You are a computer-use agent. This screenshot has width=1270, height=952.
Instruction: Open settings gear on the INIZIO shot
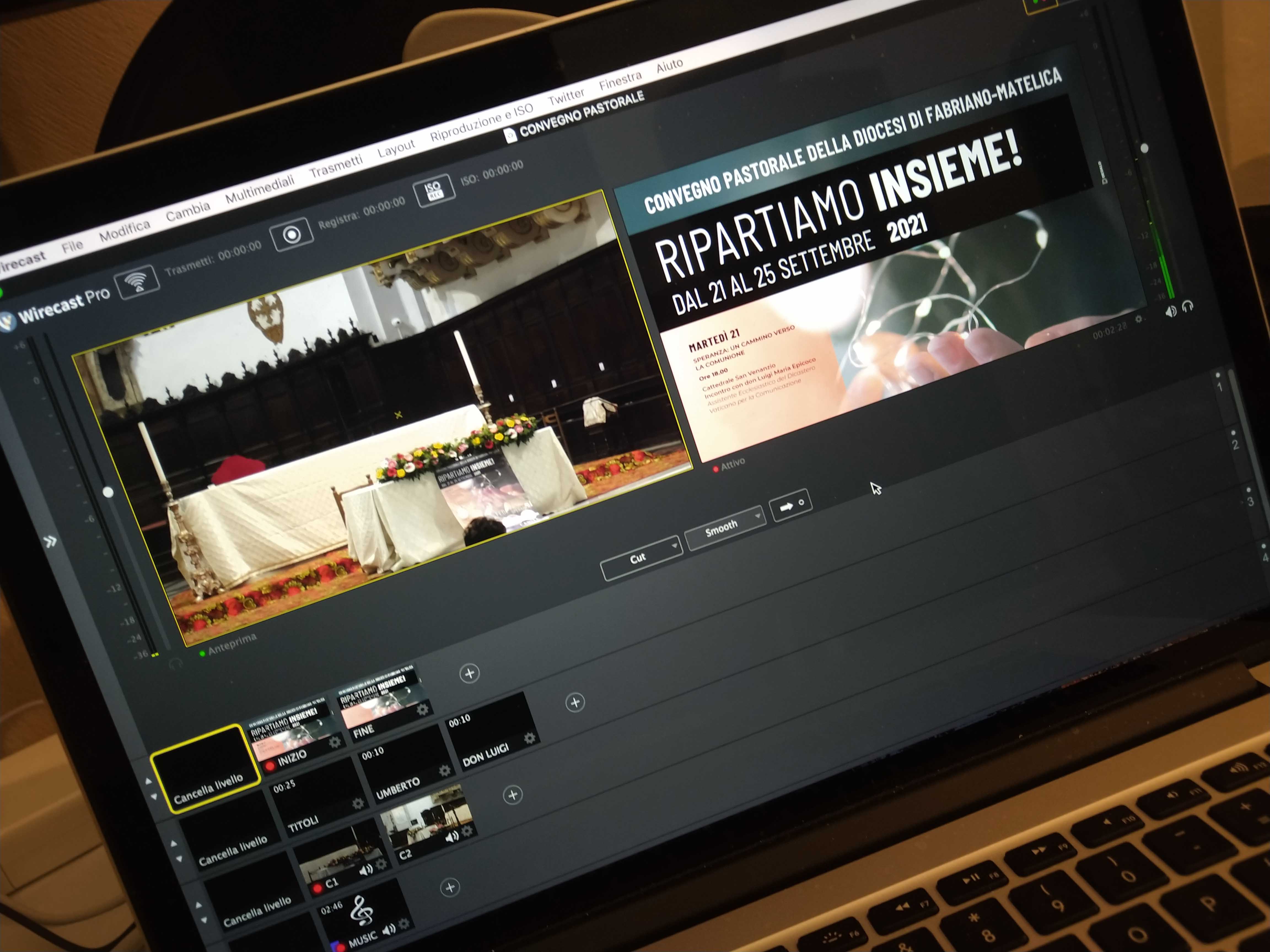pos(335,742)
